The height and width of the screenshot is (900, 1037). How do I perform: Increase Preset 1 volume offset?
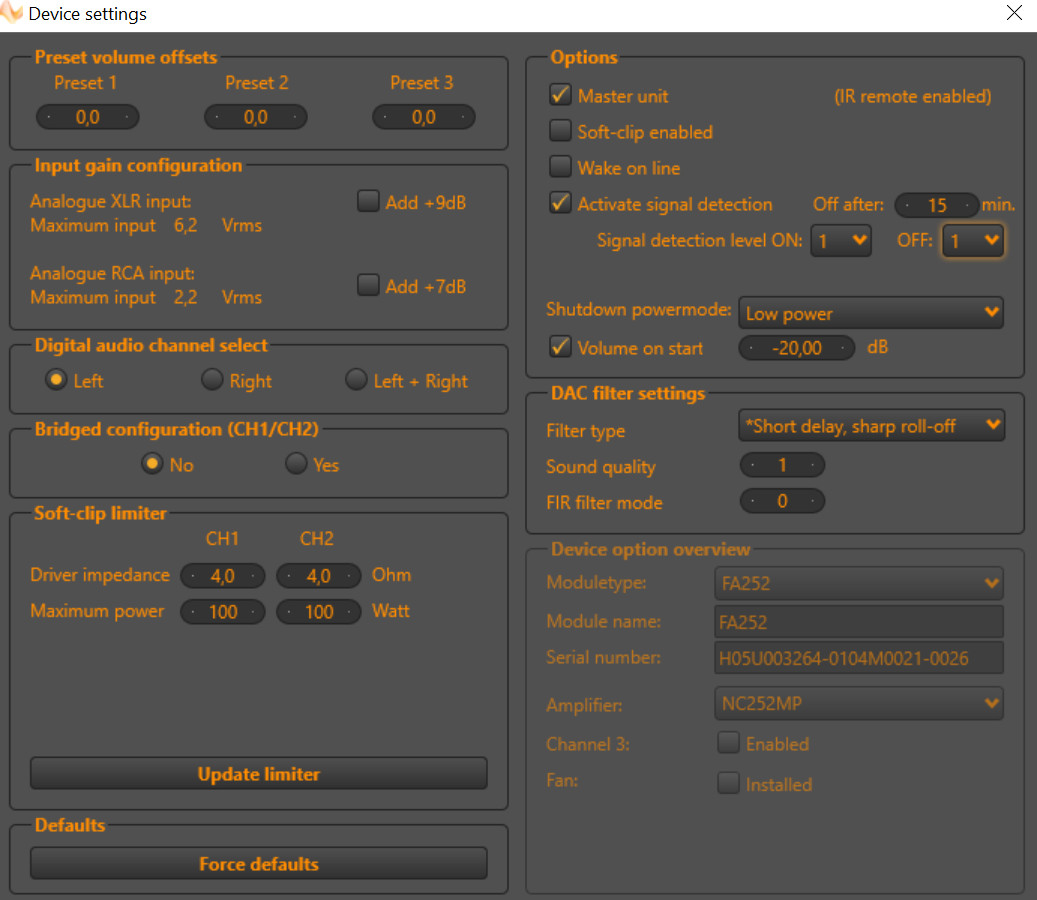[127, 117]
